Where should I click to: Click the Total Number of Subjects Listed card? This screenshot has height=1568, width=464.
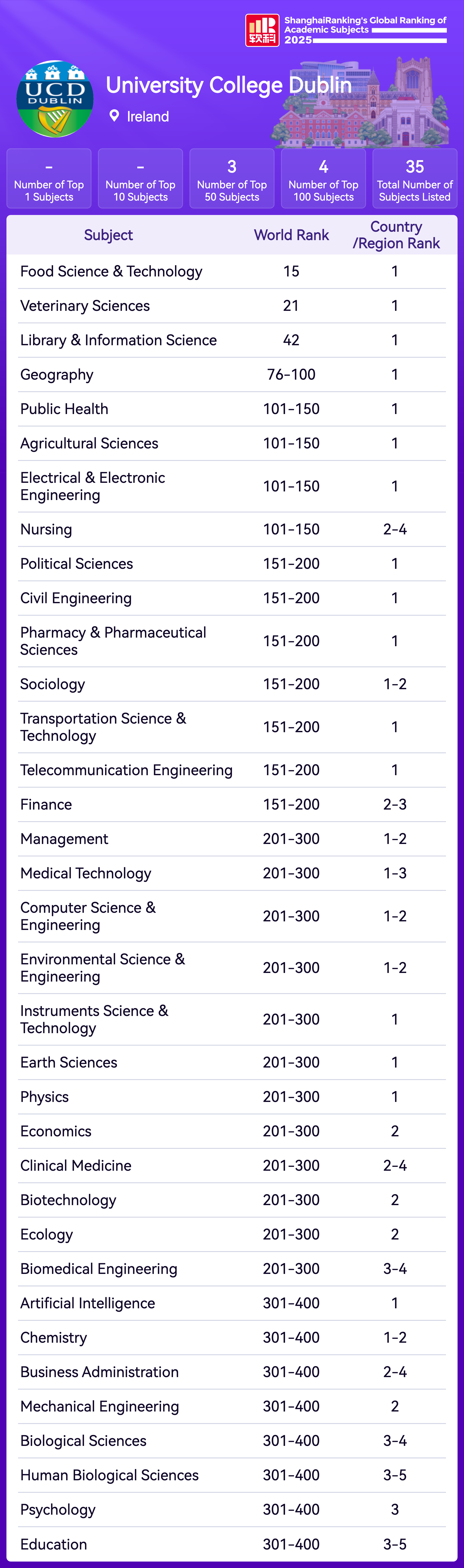point(415,178)
